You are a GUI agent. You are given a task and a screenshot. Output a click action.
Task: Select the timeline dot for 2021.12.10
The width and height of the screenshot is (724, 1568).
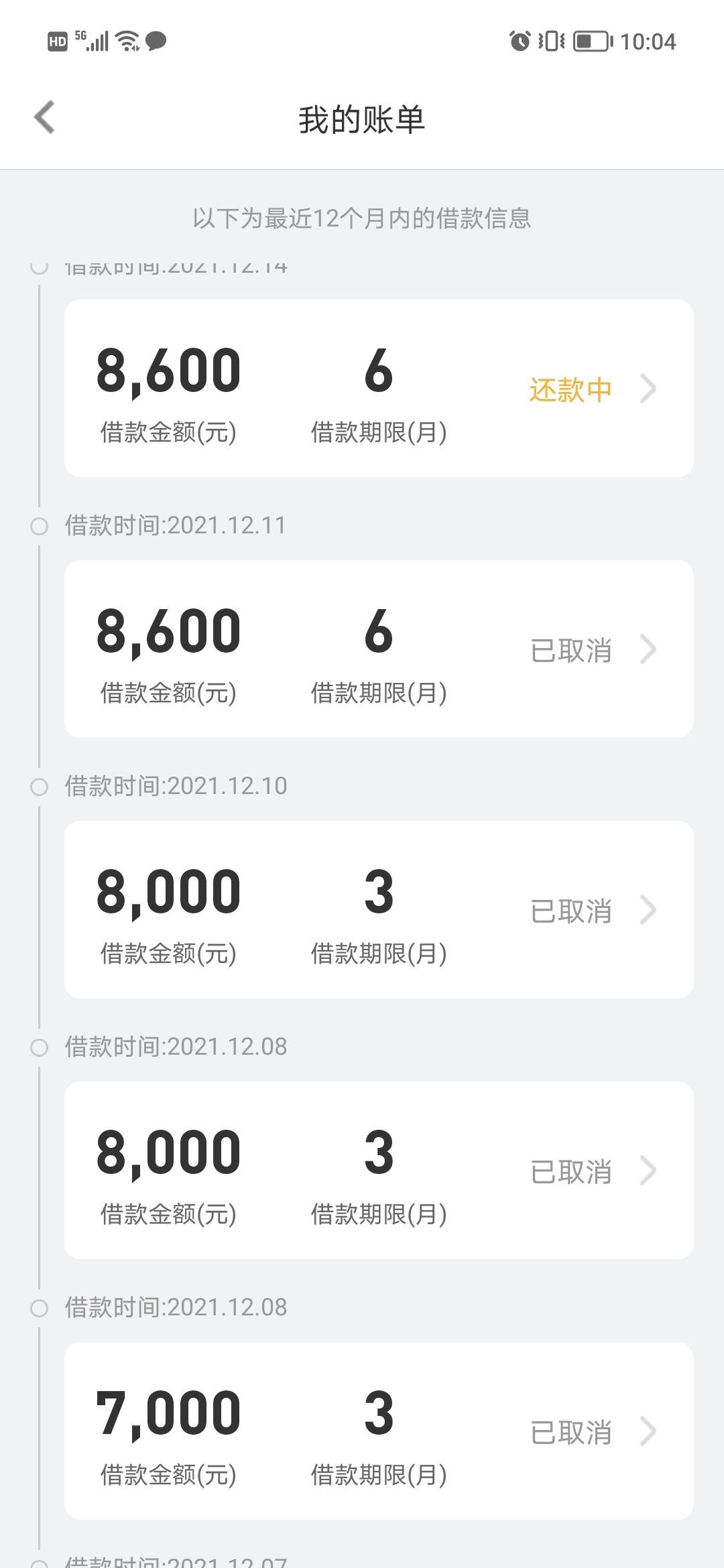[40, 787]
